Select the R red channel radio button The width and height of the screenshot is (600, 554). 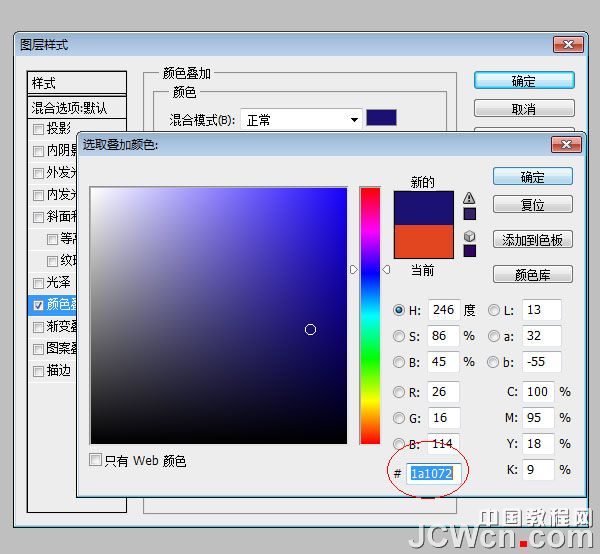(x=400, y=392)
